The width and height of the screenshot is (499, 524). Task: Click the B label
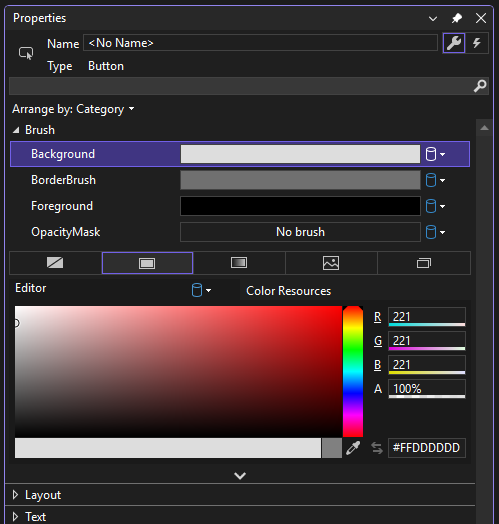tap(378, 365)
